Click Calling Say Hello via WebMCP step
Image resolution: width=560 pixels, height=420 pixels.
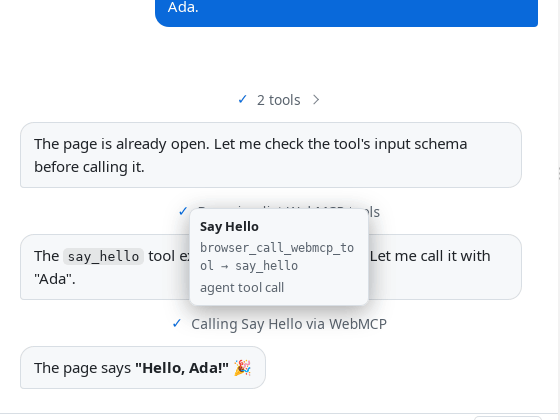point(289,324)
